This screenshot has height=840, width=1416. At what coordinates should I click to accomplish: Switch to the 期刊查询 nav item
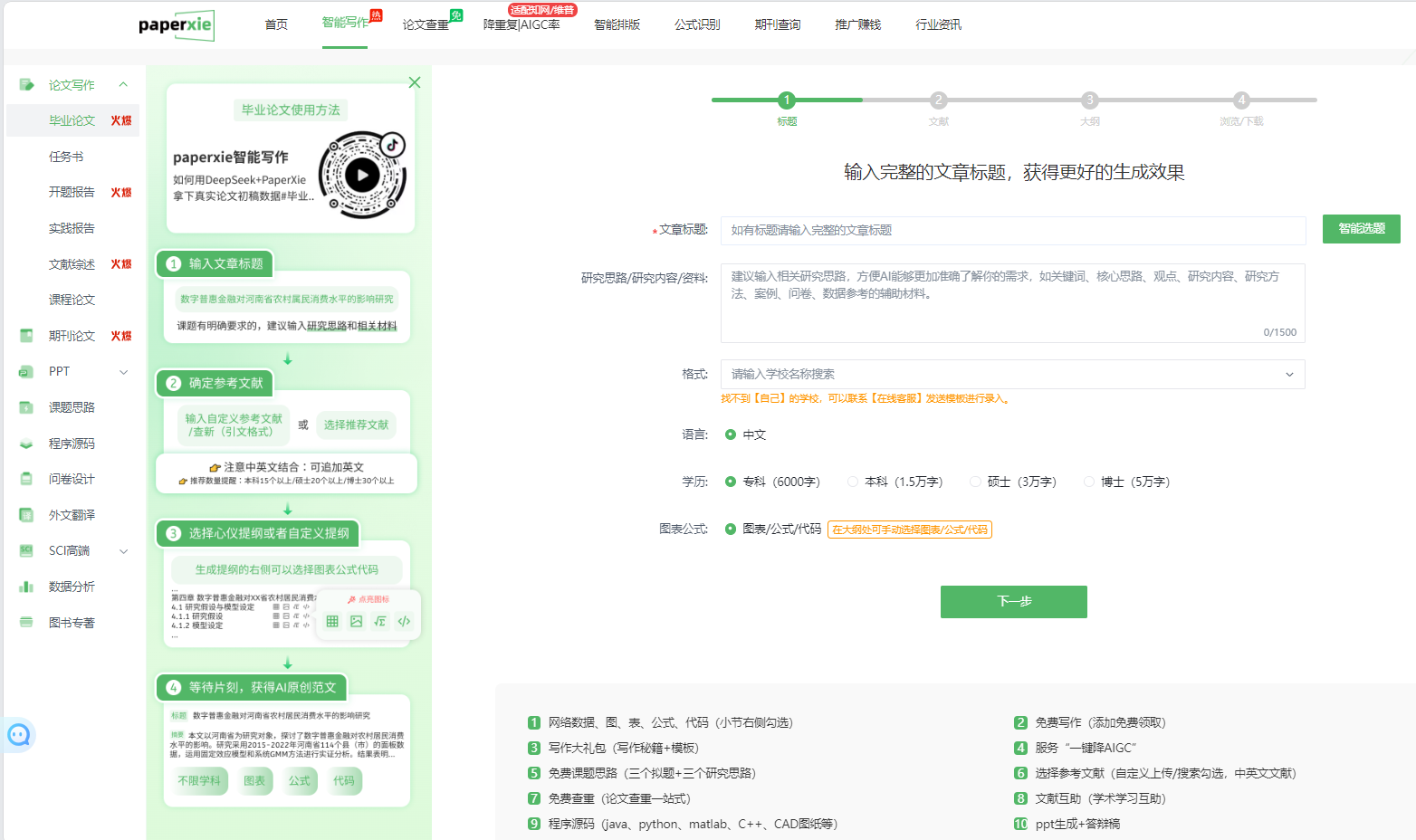(777, 24)
